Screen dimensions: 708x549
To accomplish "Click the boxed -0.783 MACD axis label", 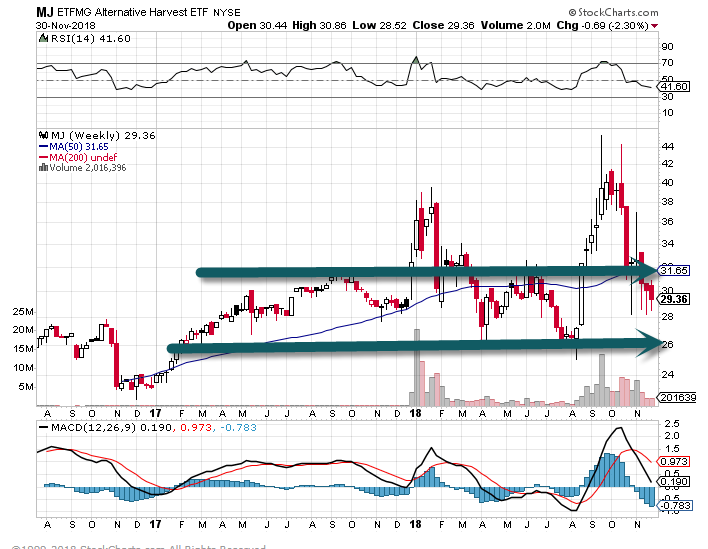I will click(x=676, y=505).
